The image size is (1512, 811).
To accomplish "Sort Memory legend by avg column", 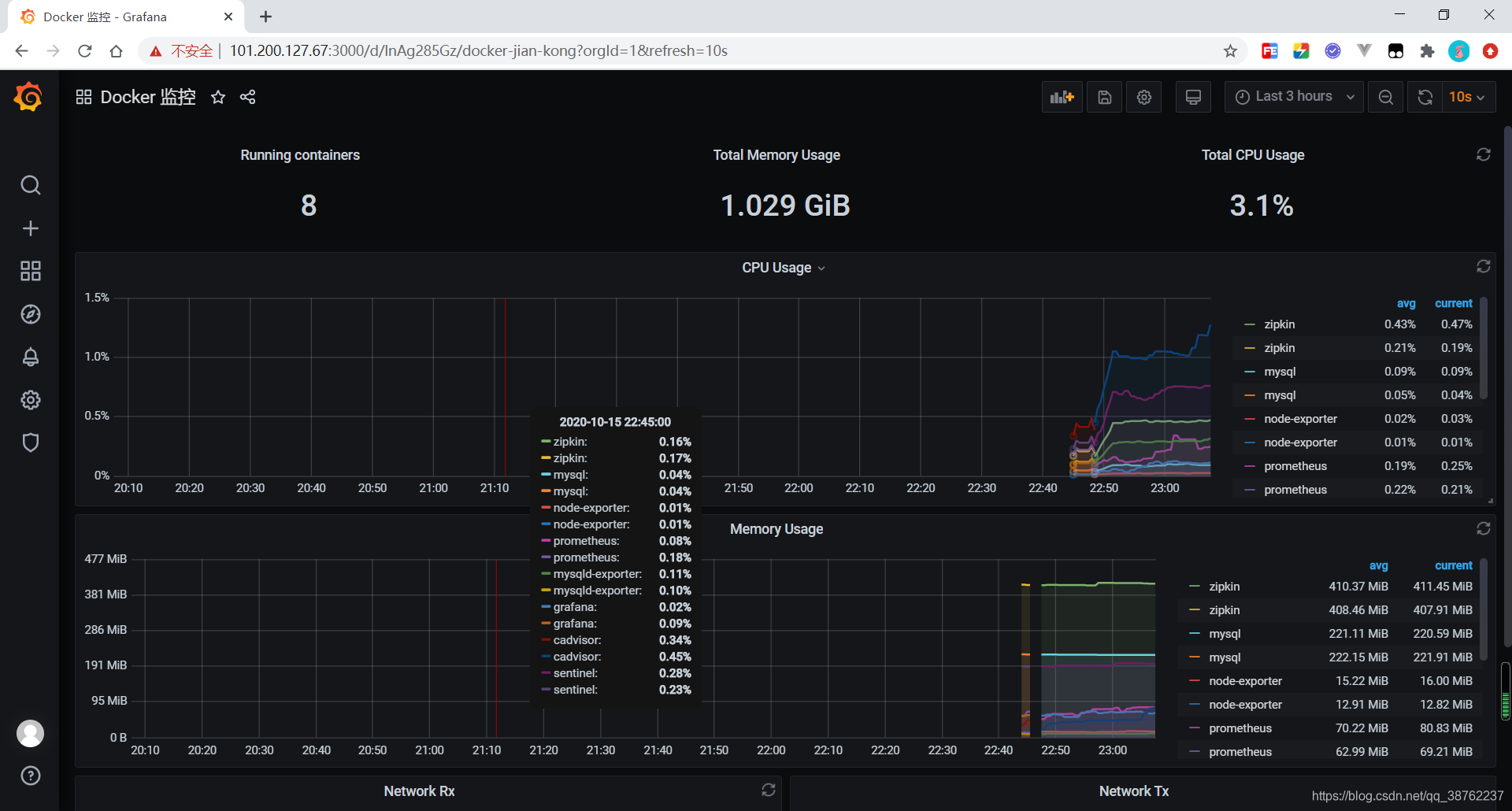I will 1378,565.
